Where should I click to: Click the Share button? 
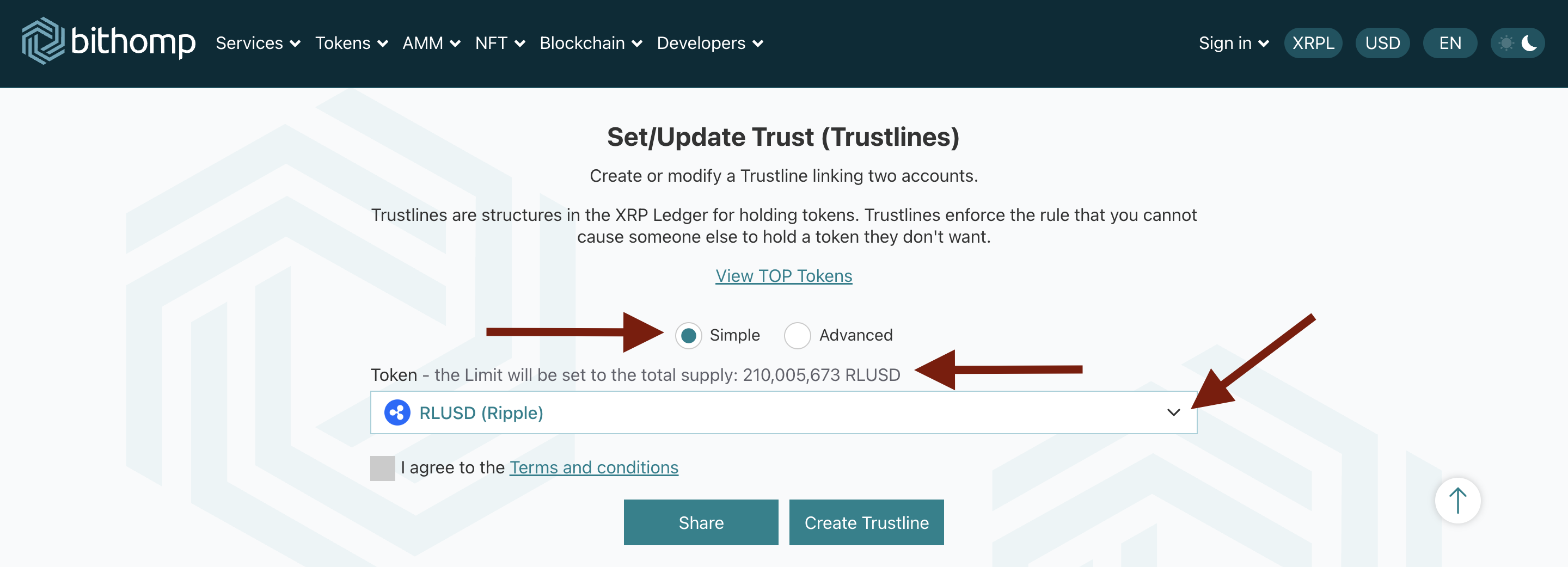701,522
